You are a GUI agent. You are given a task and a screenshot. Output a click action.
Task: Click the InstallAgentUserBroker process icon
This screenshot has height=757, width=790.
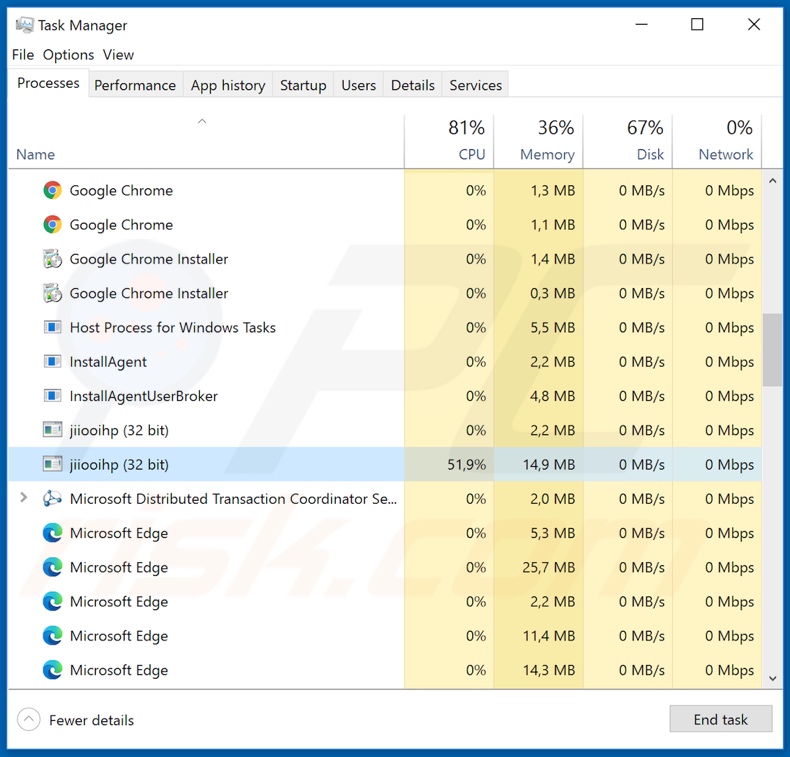click(52, 396)
